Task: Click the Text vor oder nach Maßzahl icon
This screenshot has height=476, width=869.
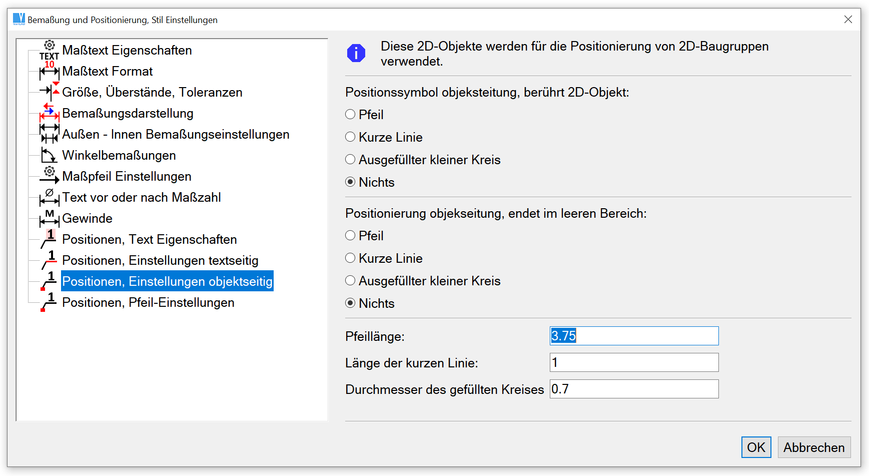Action: (x=49, y=197)
